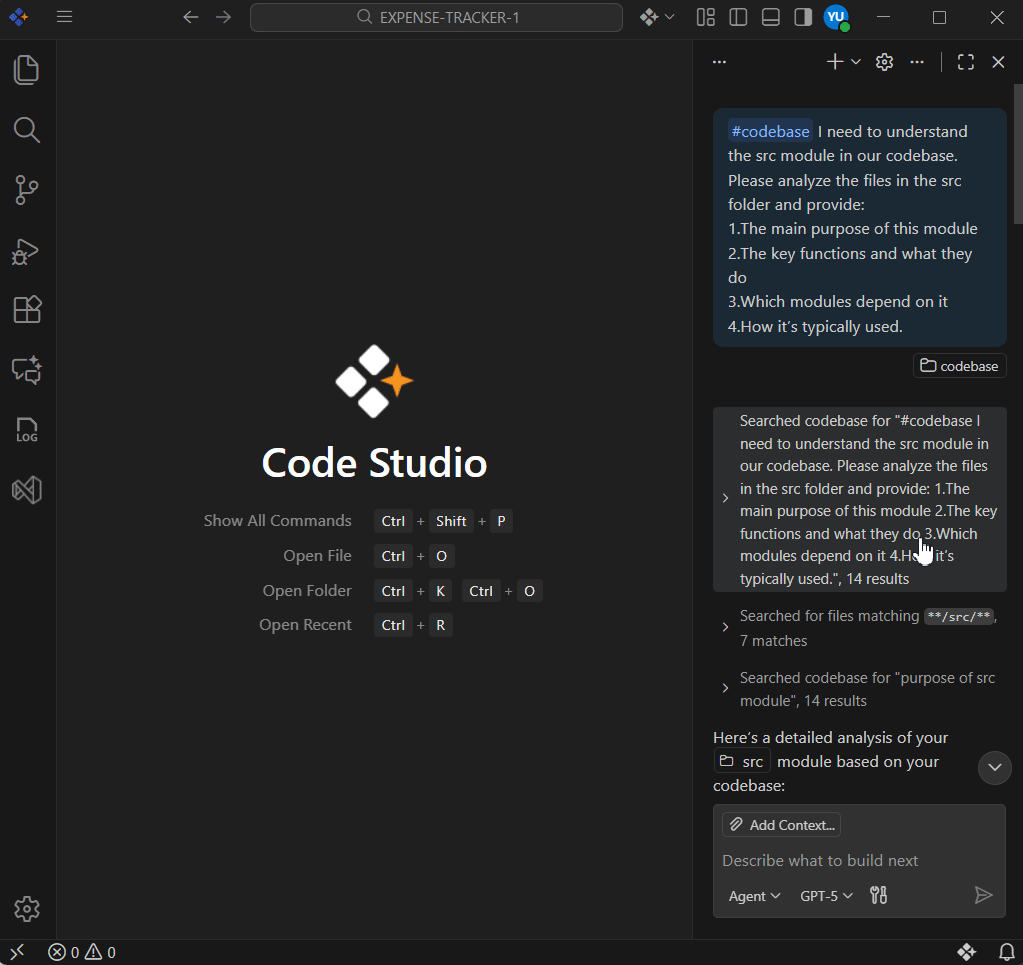Maximize the chat panel
Screen dimensions: 1023x965
click(966, 62)
